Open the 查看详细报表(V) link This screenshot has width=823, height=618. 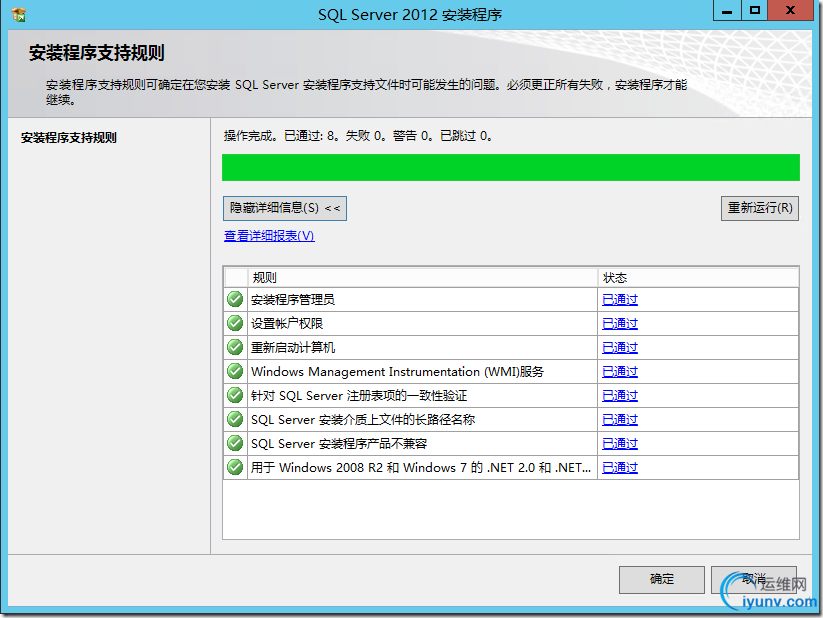(269, 236)
